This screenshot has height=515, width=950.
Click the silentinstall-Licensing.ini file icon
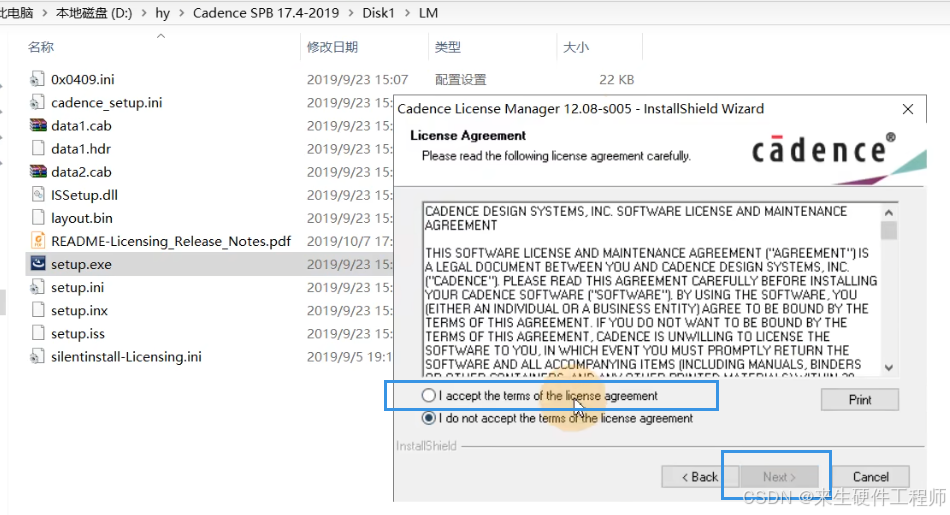pos(38,356)
